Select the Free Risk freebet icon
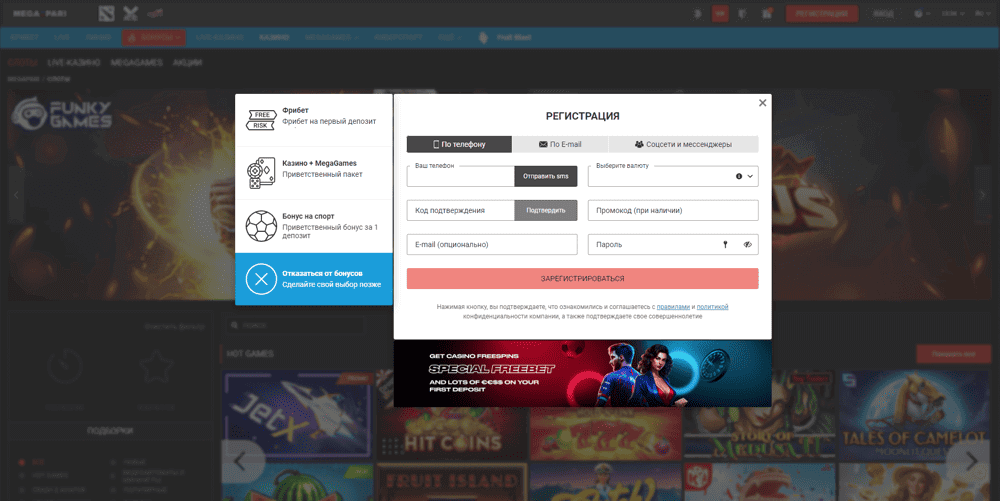 click(x=261, y=120)
